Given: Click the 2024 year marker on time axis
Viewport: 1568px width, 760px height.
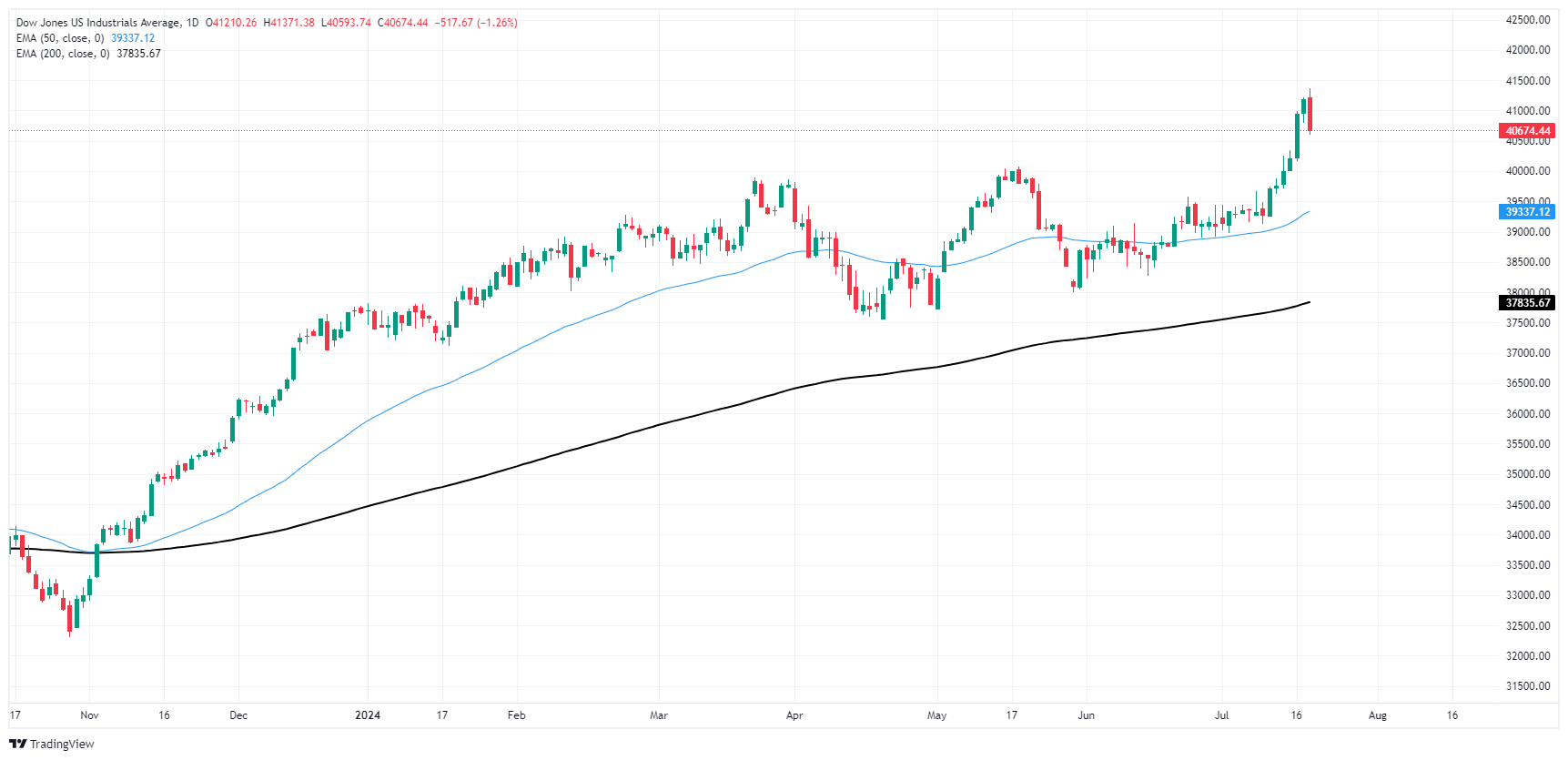Looking at the screenshot, I should click(x=368, y=715).
